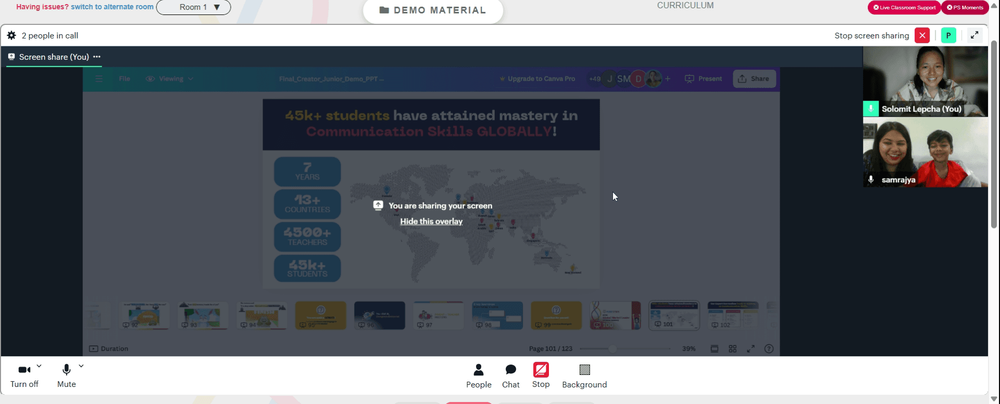
Task: Select slide thumbnail 94
Action: (261, 315)
